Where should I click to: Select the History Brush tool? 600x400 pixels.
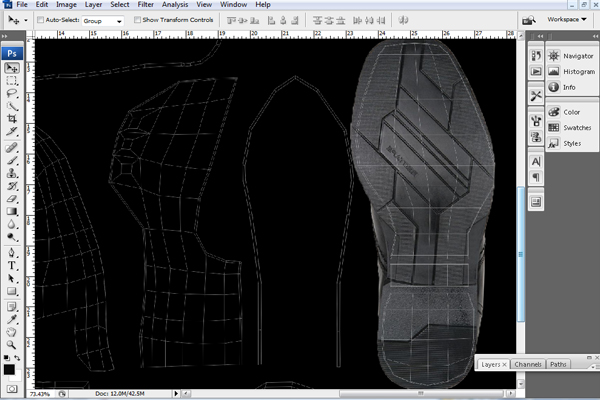pyautogui.click(x=11, y=186)
